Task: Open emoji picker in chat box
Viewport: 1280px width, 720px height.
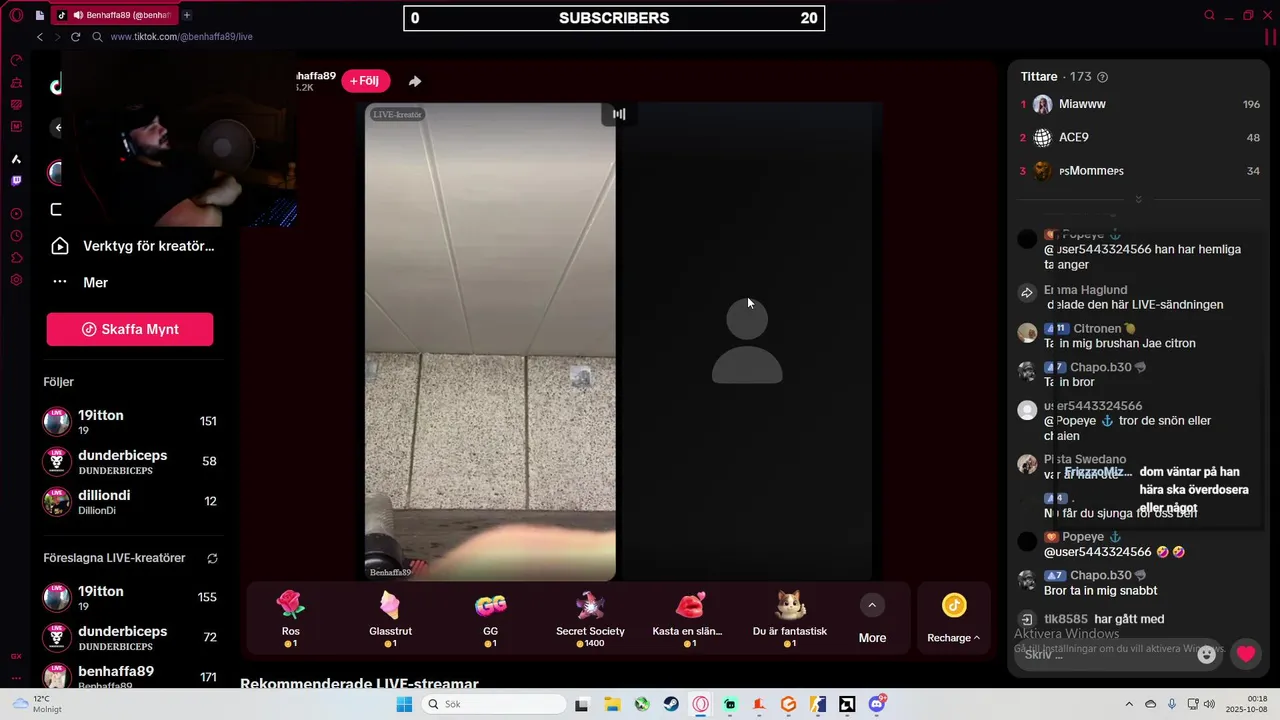Action: 1207,654
